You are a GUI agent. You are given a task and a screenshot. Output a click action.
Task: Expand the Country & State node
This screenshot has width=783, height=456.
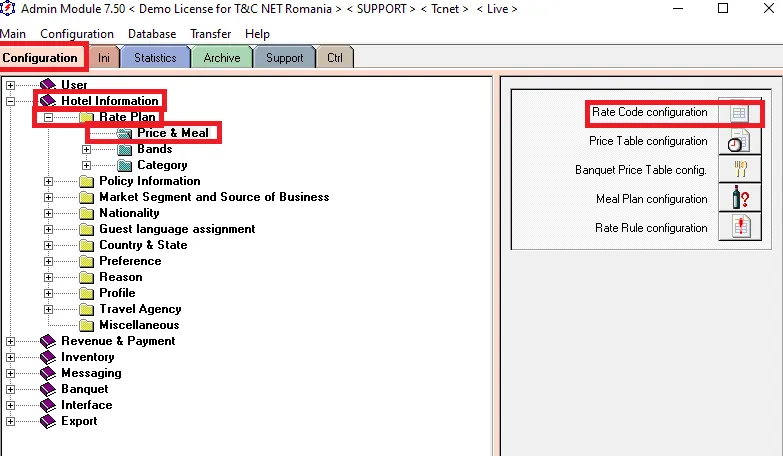point(48,245)
